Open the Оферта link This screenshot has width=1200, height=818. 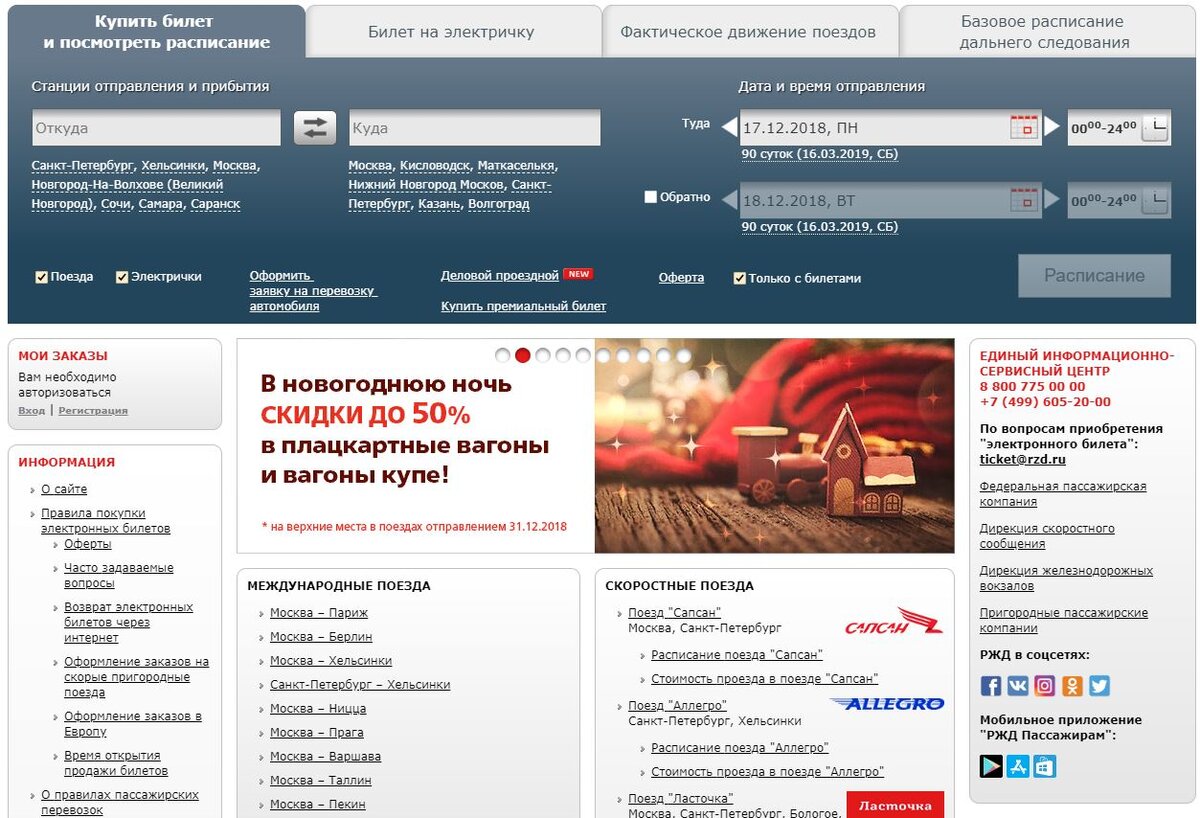click(681, 278)
